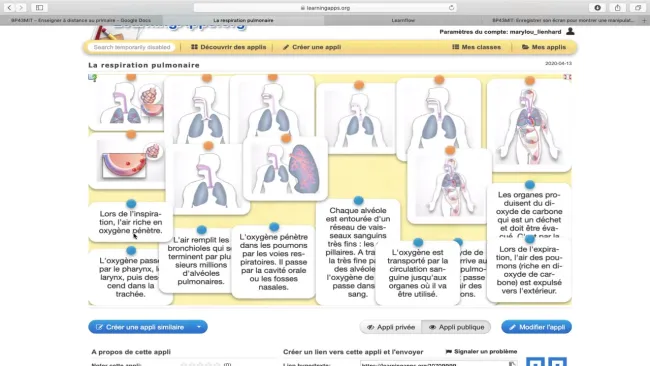This screenshot has height=366, width=650.
Task: Select card 'Les organes produisent du dioxyde'
Action: click(x=529, y=211)
